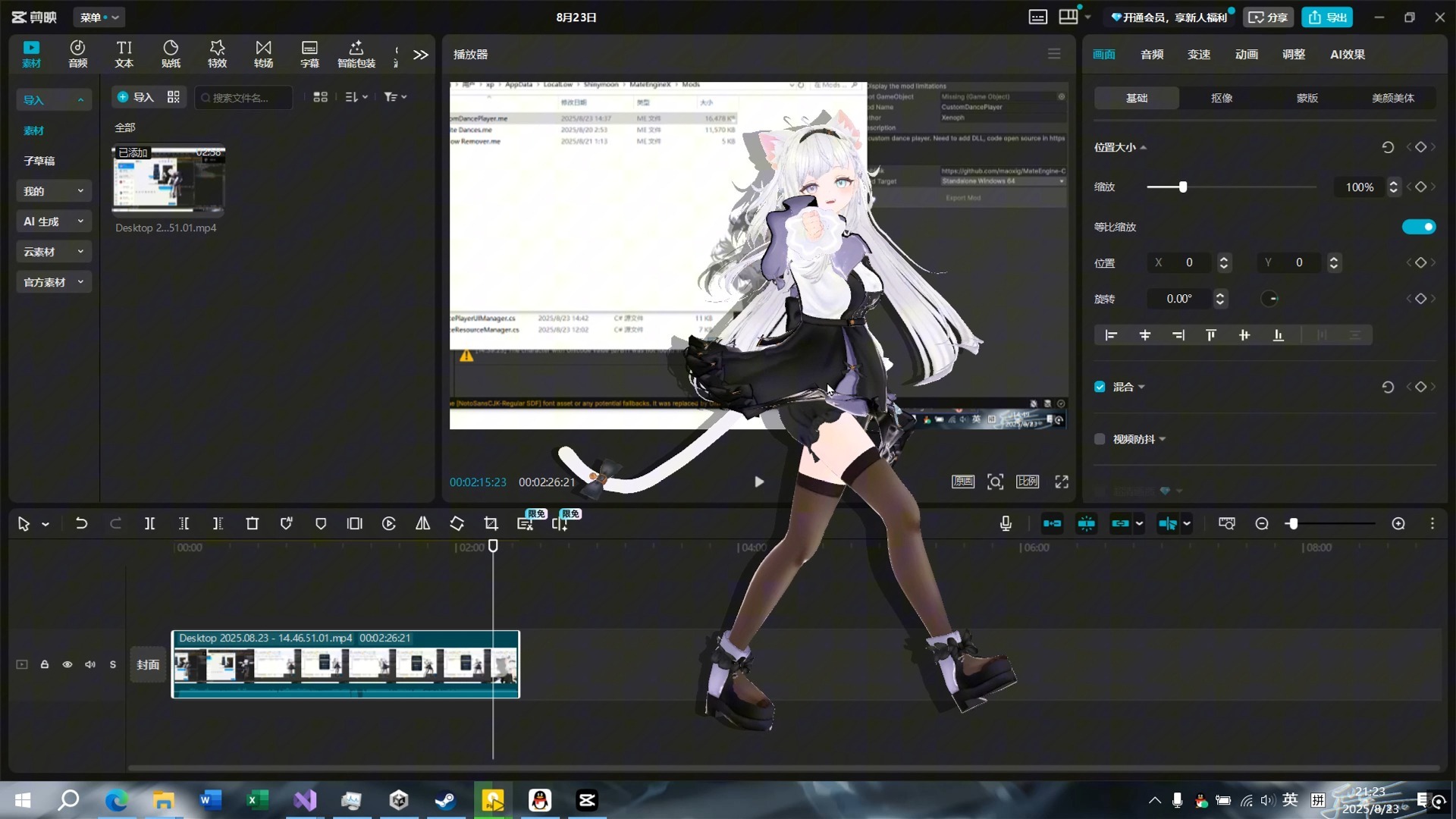
Task: Expand the AI 生成 sidebar section
Action: pyautogui.click(x=54, y=221)
